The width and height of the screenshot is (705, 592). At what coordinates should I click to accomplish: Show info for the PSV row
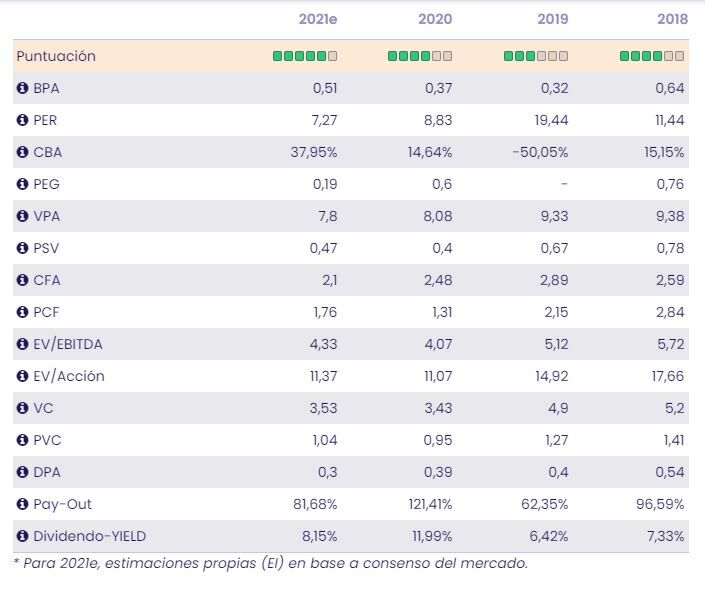tap(23, 248)
